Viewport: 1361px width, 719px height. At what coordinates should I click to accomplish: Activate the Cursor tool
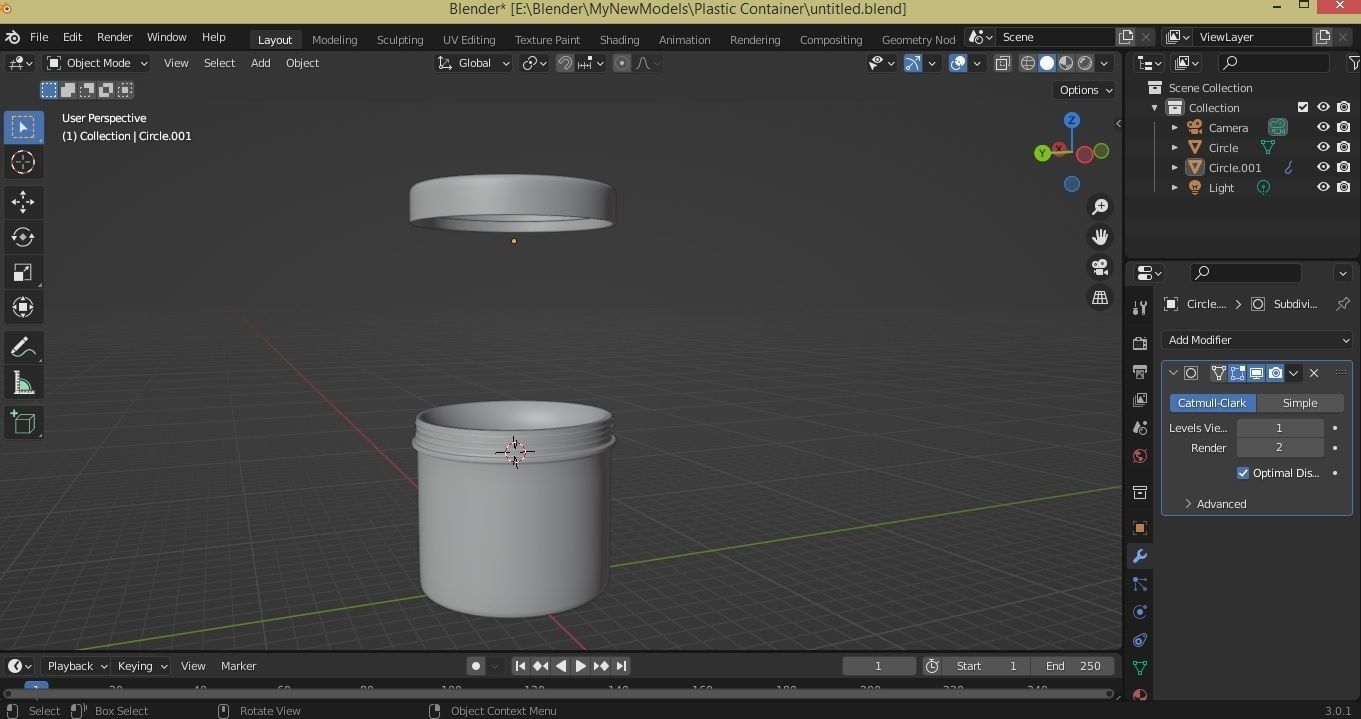[23, 162]
